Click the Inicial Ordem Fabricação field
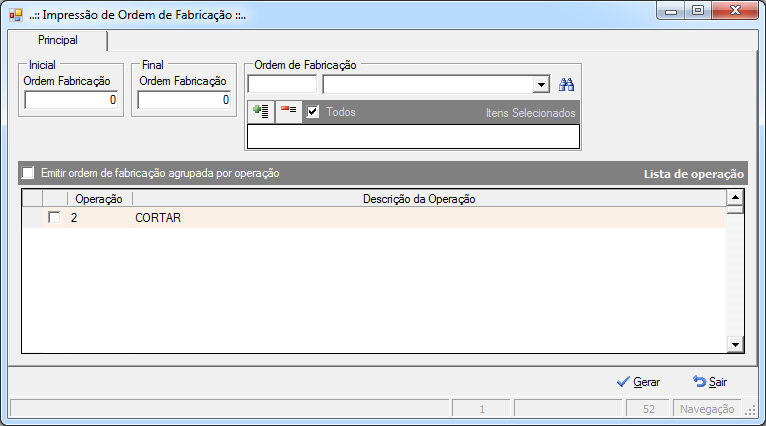The height and width of the screenshot is (426, 766). pyautogui.click(x=71, y=100)
